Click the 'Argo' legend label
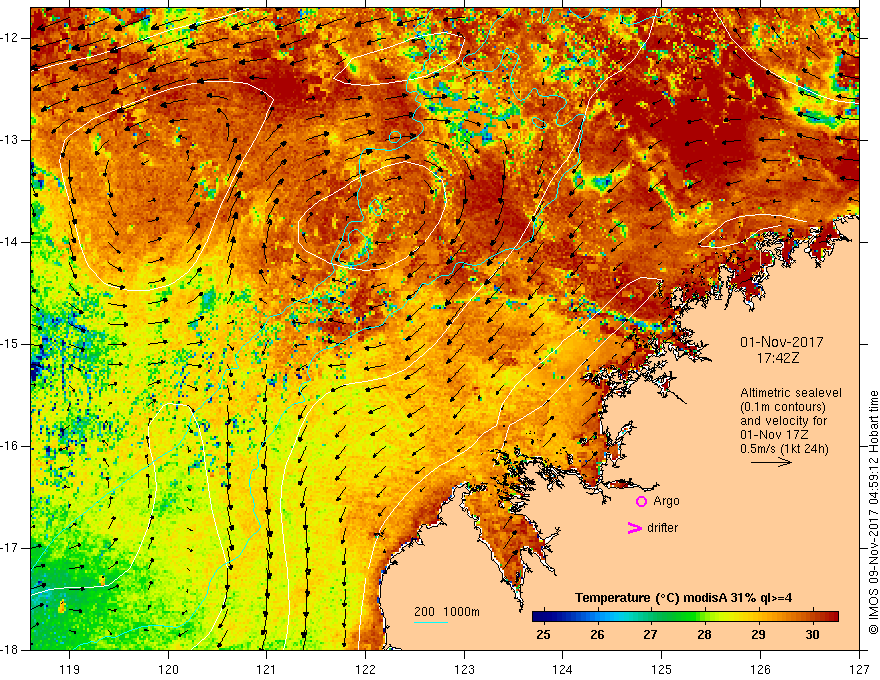The width and height of the screenshot is (880, 680). coord(666,502)
